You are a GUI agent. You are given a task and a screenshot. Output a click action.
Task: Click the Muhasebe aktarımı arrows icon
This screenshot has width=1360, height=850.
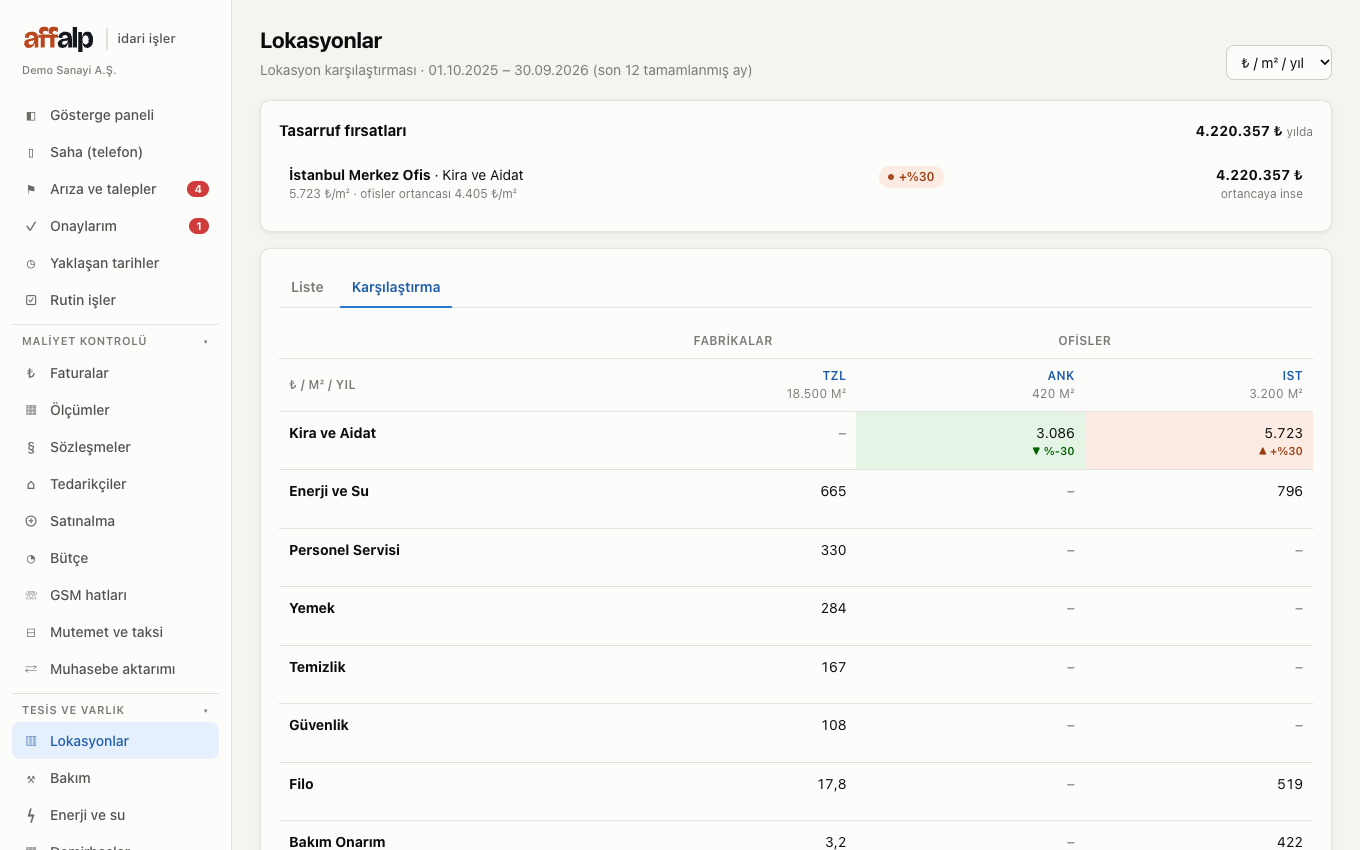pyautogui.click(x=31, y=670)
